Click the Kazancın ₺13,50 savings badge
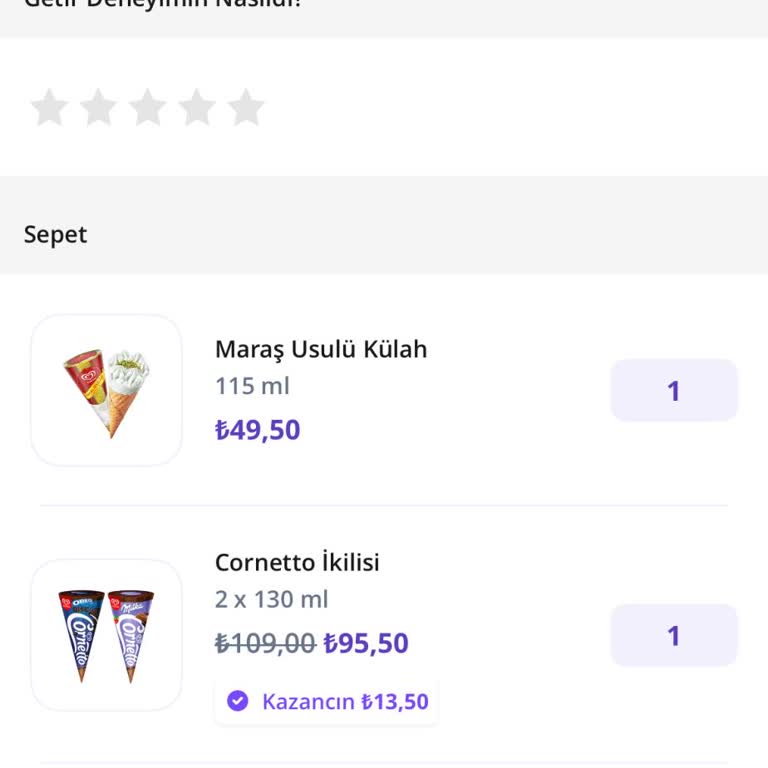Image resolution: width=768 pixels, height=768 pixels. (x=327, y=701)
